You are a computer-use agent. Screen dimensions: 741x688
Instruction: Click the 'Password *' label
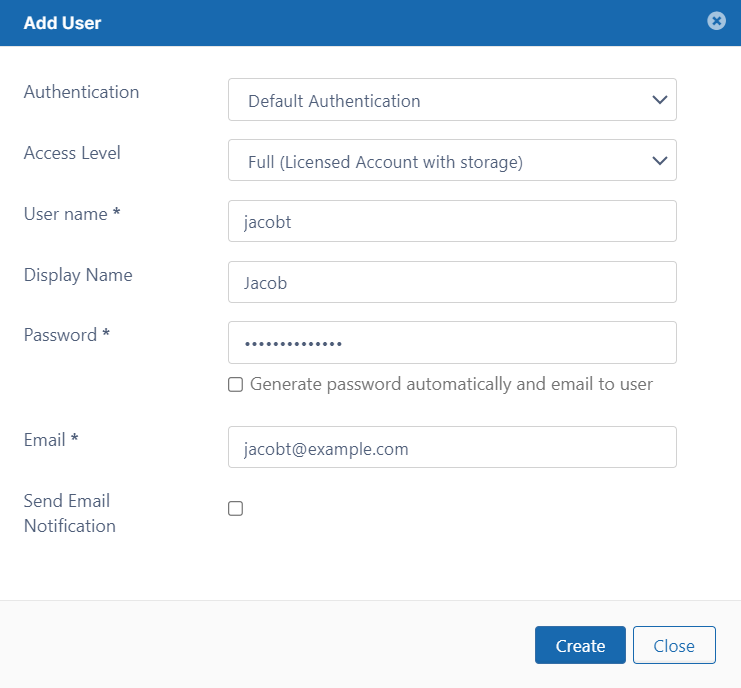pyautogui.click(x=67, y=335)
